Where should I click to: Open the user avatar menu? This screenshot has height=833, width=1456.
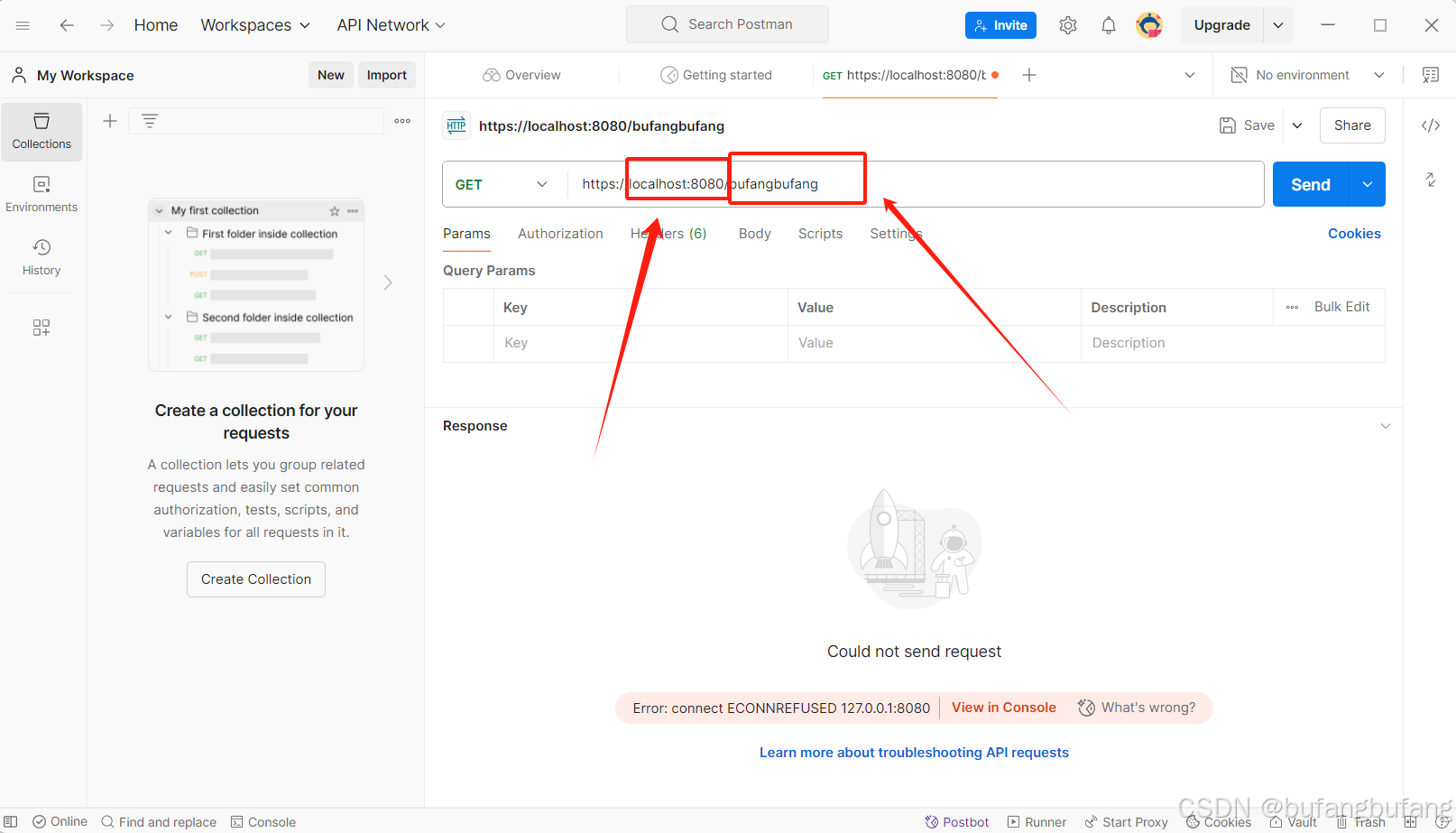point(1149,25)
